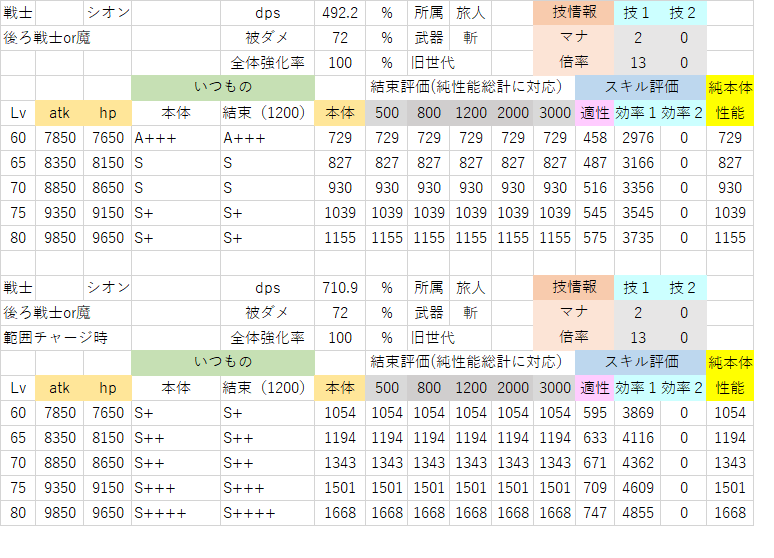Select 1501 in the yellow 純本体性能 column
774x558 pixels.
click(x=730, y=488)
